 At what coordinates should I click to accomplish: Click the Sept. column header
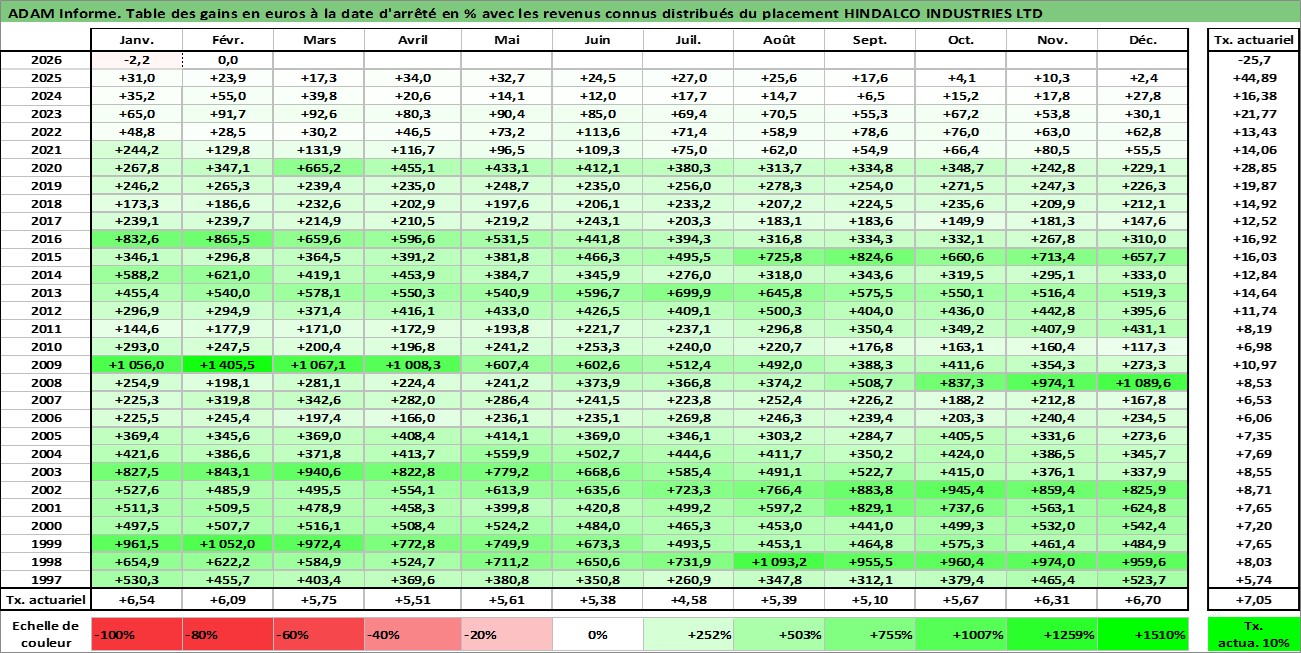point(870,40)
